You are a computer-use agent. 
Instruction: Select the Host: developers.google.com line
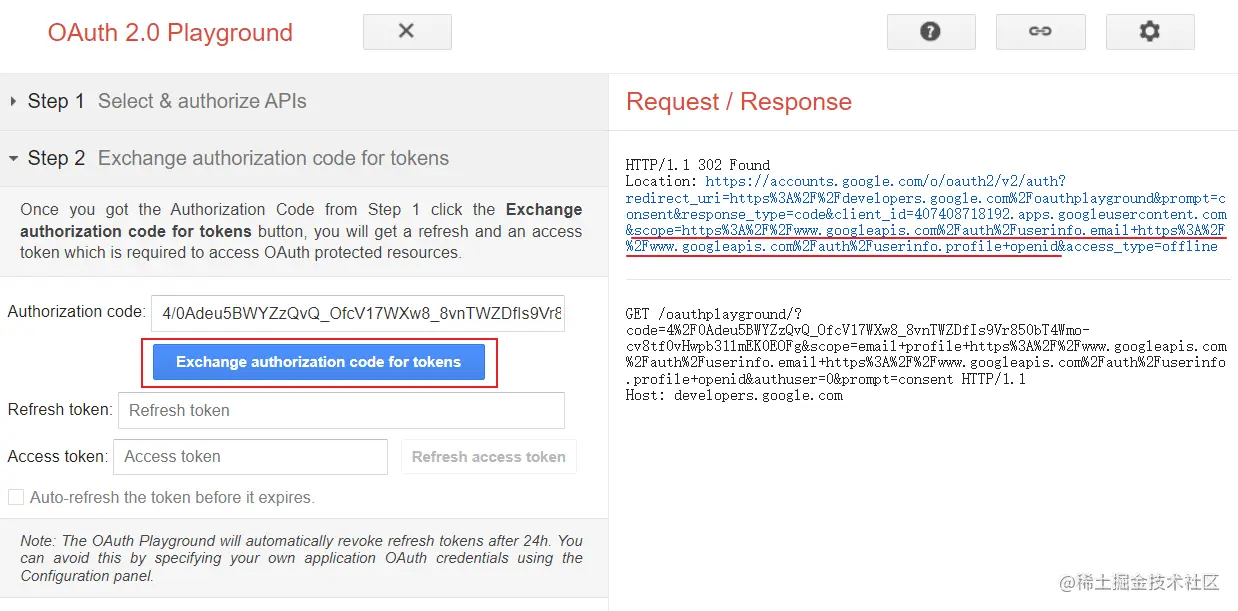(x=734, y=396)
